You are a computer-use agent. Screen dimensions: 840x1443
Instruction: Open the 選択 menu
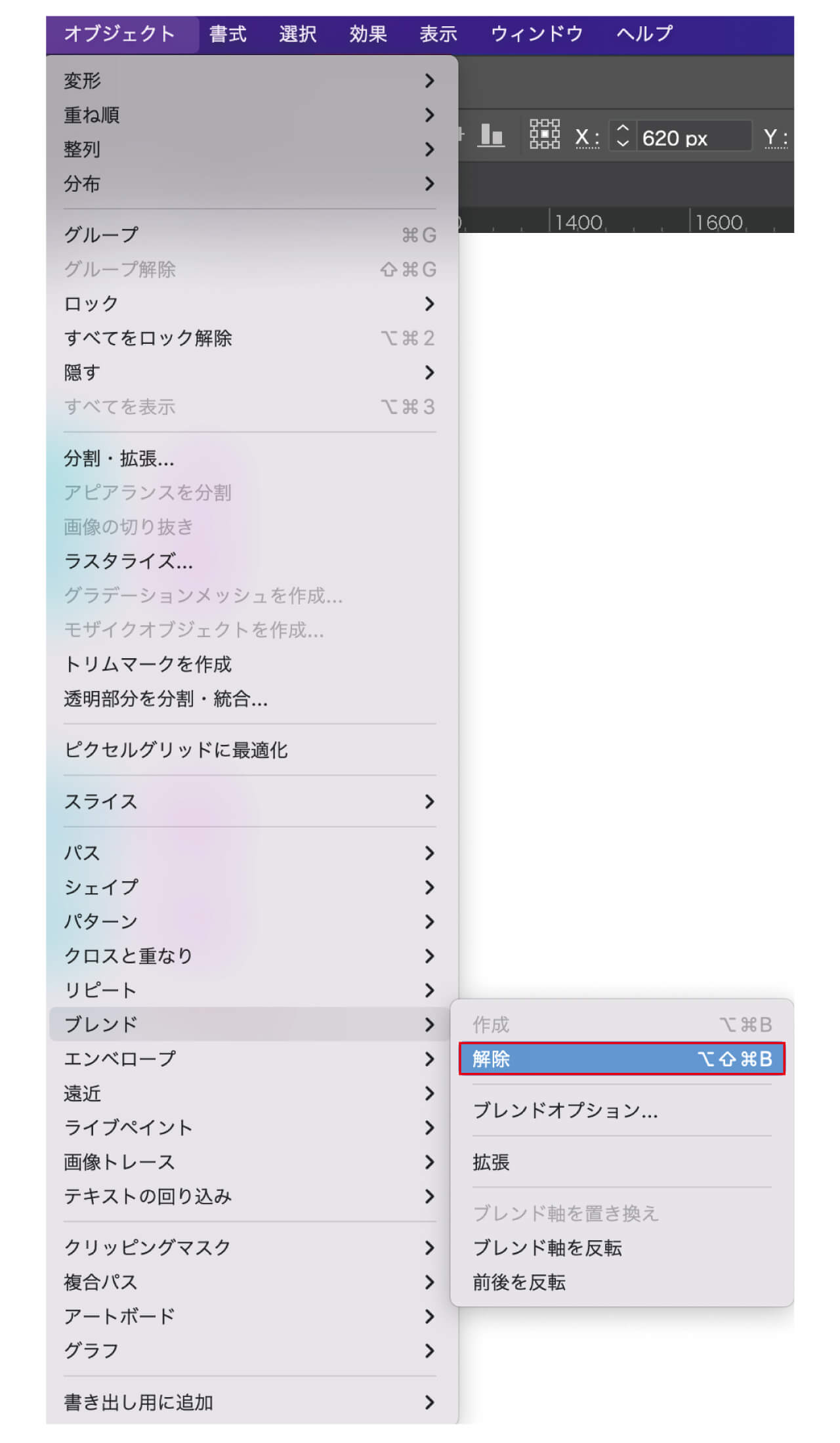[x=297, y=34]
